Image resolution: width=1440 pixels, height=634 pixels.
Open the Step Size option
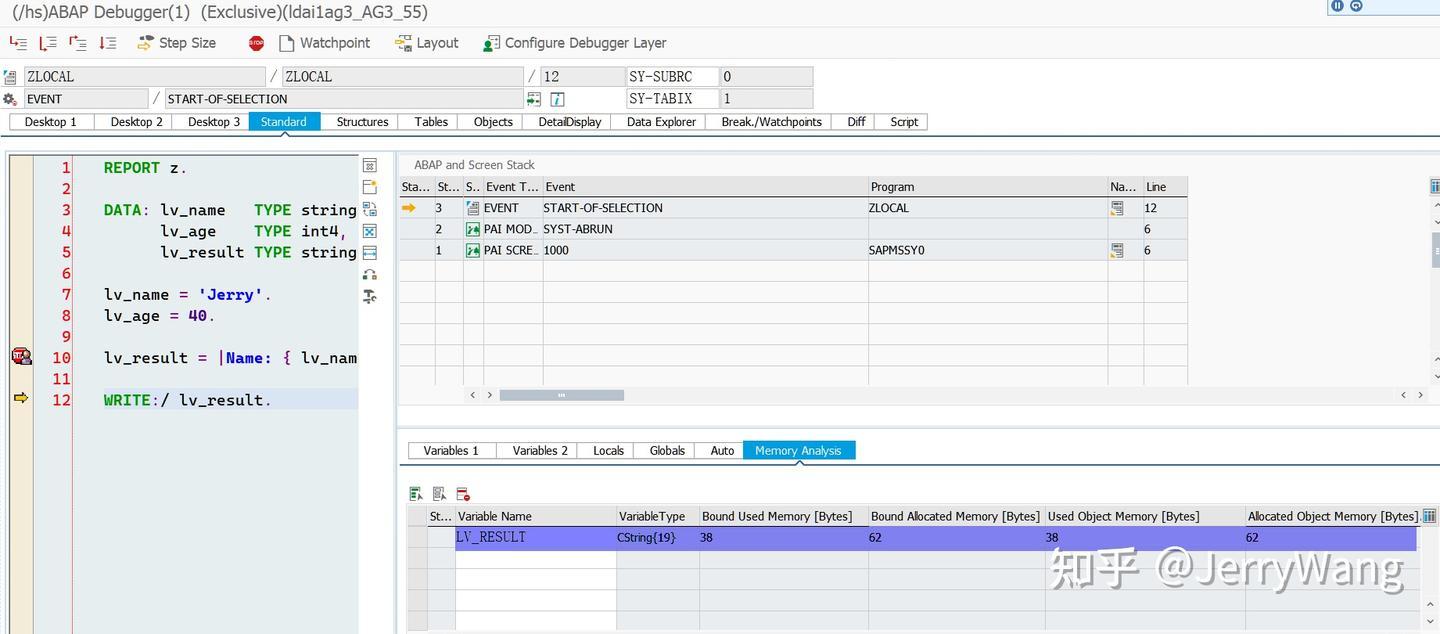176,43
